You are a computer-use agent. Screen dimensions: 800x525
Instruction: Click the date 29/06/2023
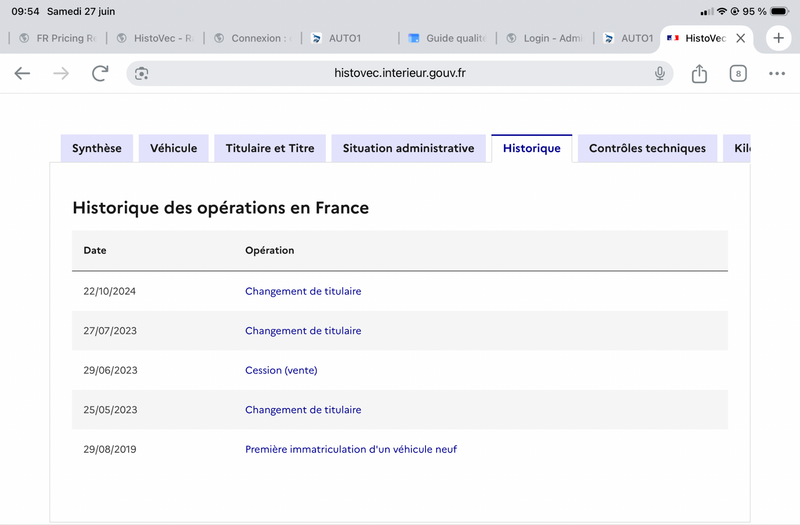point(110,370)
